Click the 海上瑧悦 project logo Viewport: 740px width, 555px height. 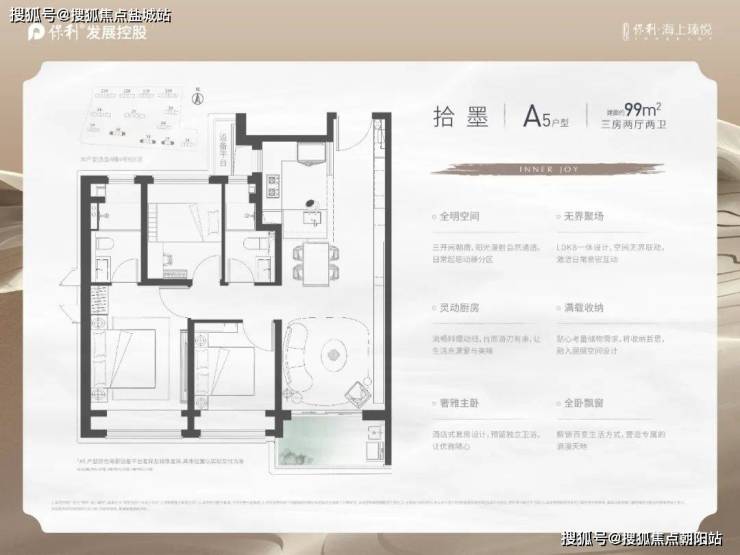667,31
